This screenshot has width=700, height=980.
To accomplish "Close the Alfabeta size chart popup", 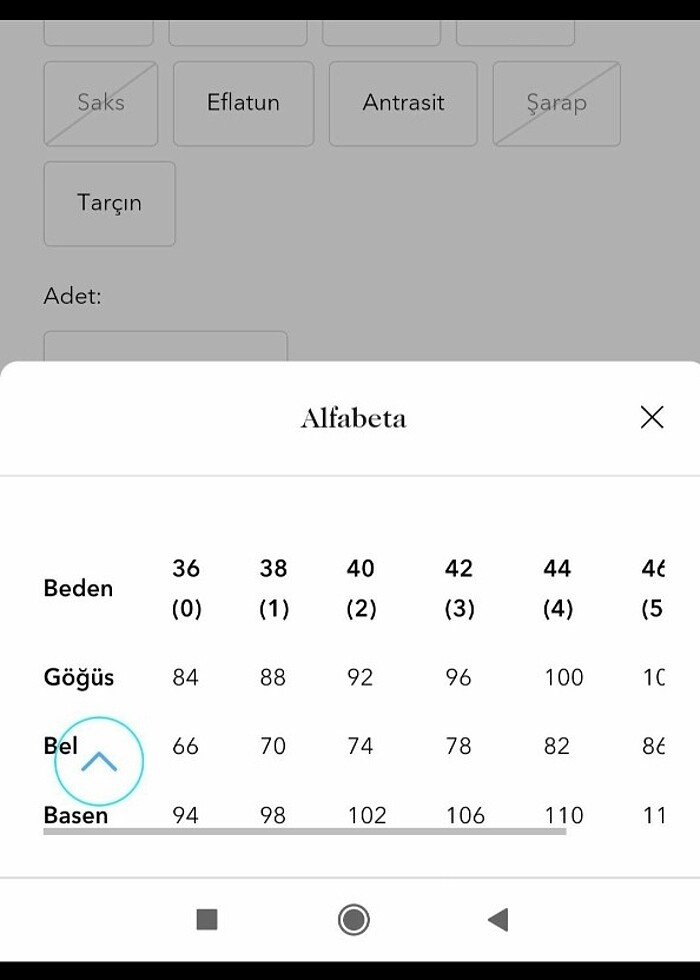I will (x=652, y=417).
